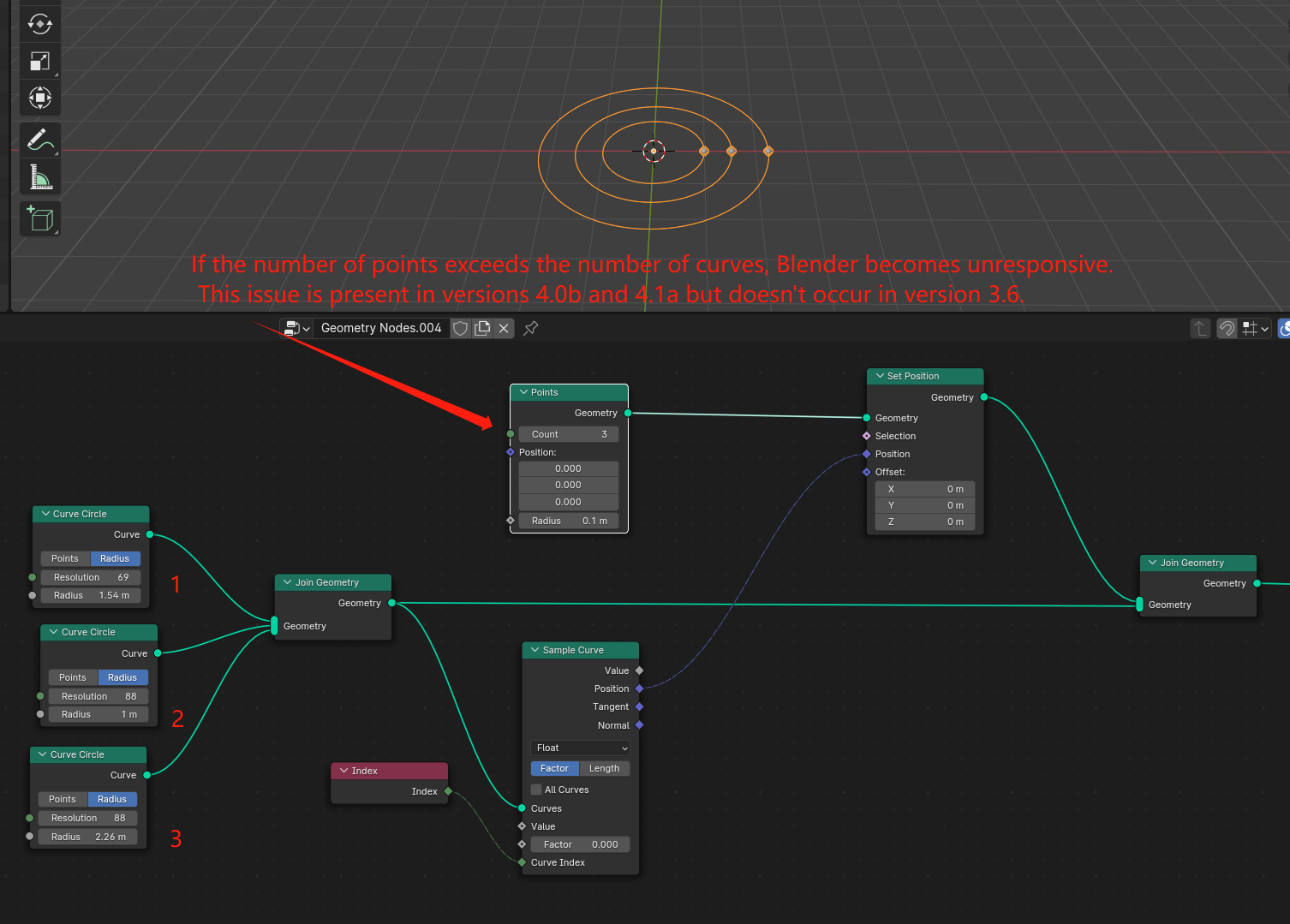Click the Radius 0.1 m field in Points
The width and height of the screenshot is (1290, 924).
569,521
